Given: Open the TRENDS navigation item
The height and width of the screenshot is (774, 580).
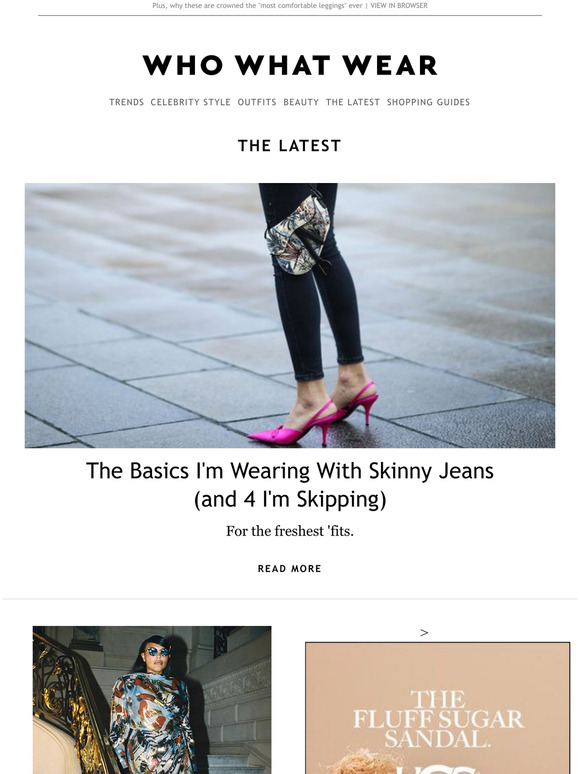Looking at the screenshot, I should pyautogui.click(x=126, y=102).
